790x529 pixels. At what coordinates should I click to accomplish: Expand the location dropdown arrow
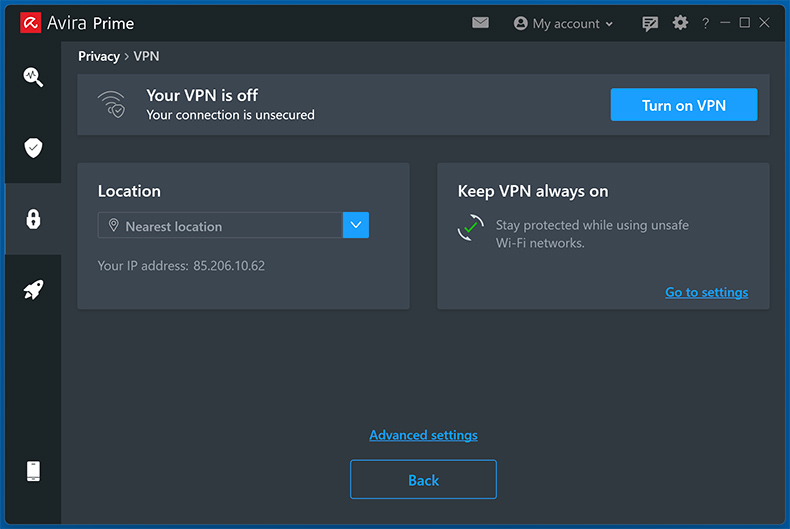pyautogui.click(x=356, y=226)
